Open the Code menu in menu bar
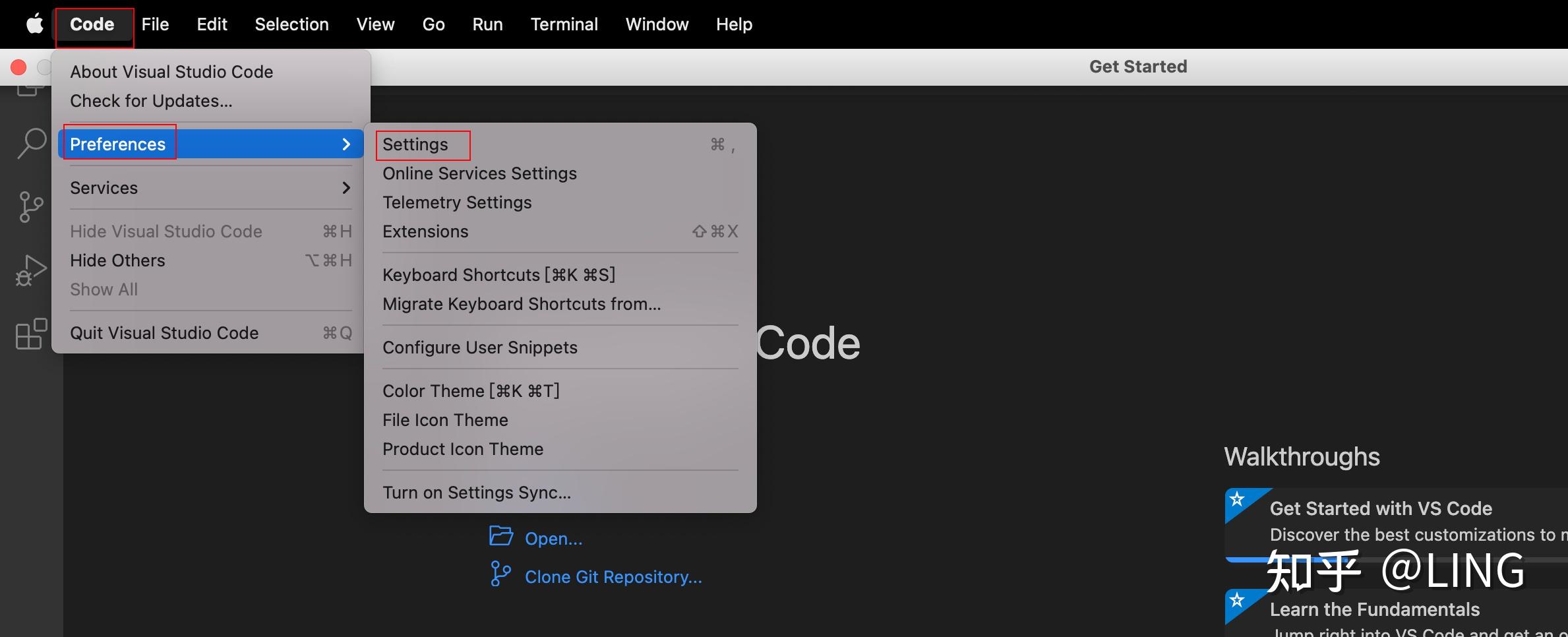 pyautogui.click(x=92, y=24)
